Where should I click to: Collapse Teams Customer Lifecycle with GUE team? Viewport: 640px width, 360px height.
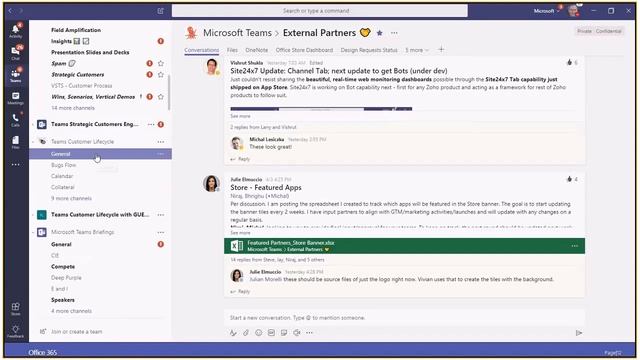(x=33, y=215)
